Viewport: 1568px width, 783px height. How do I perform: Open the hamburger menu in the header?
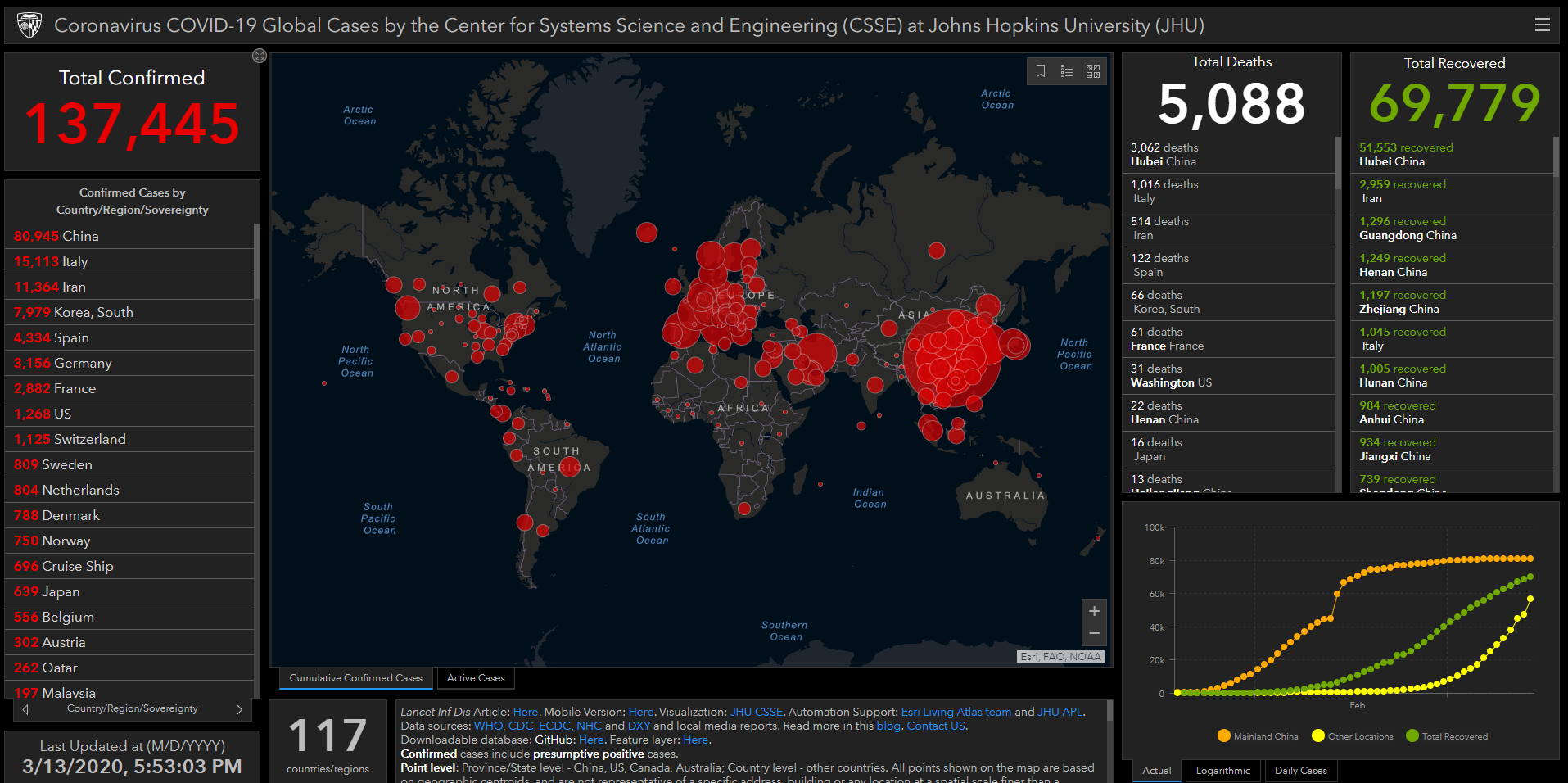pos(1542,25)
